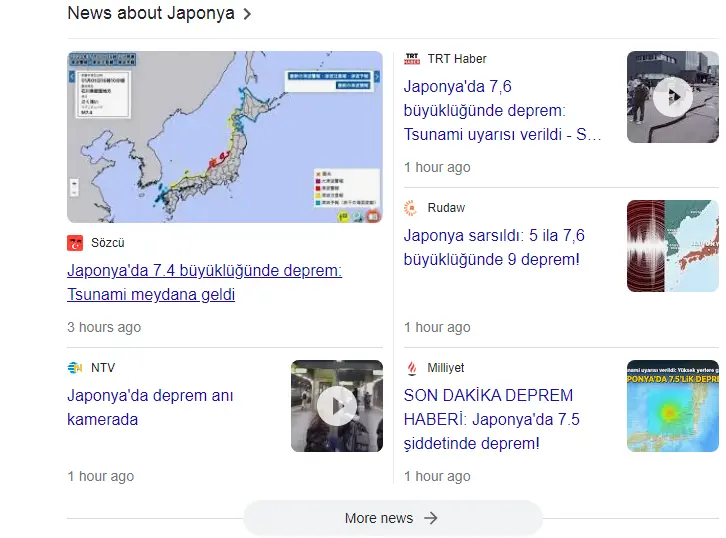The height and width of the screenshot is (538, 726).
Task: Select '1 hour ago' under NTV article
Action: point(101,476)
